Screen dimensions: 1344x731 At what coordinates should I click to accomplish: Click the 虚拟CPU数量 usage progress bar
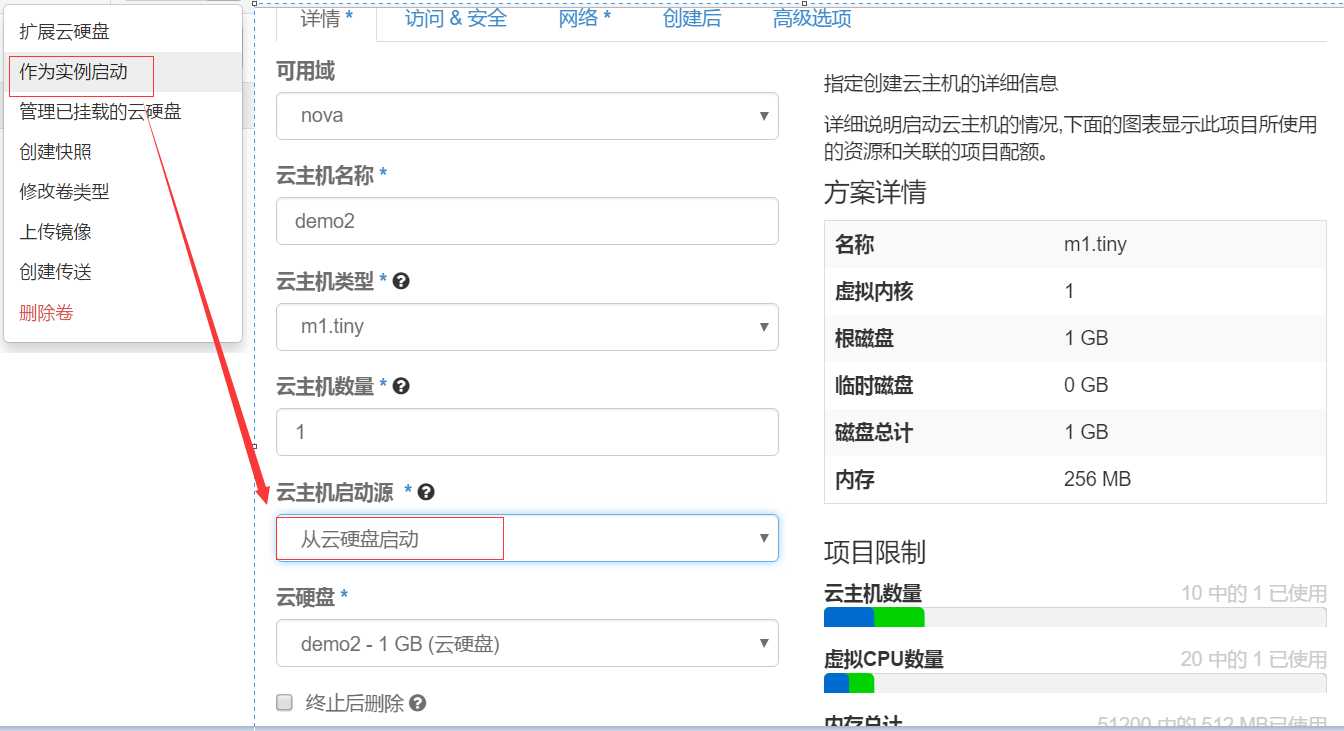[1075, 683]
